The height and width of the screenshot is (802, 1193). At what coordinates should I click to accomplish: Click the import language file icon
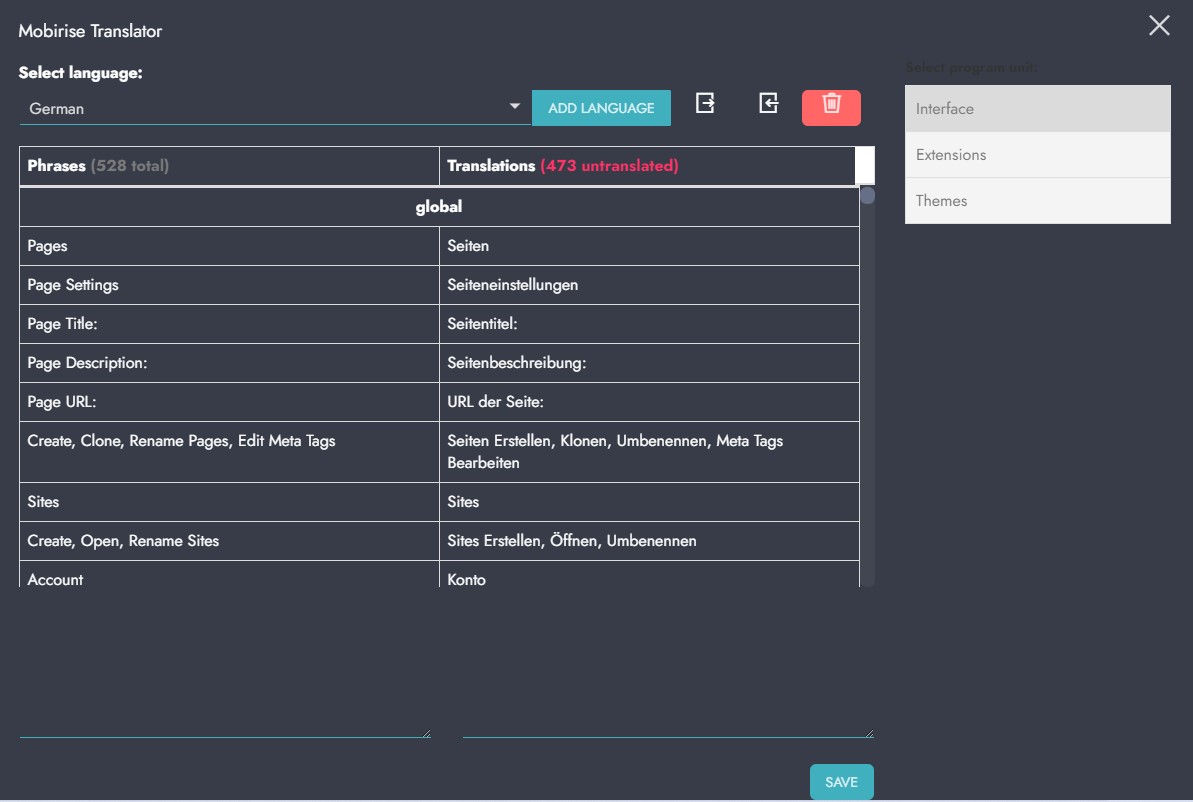[x=768, y=103]
